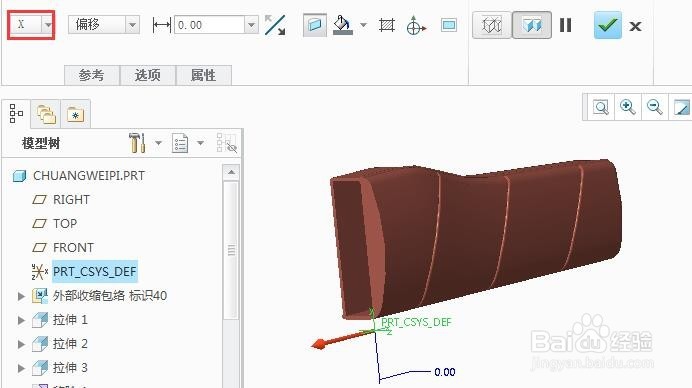Image resolution: width=692 pixels, height=388 pixels.
Task: Click the FRONT plane icon
Action: point(39,247)
